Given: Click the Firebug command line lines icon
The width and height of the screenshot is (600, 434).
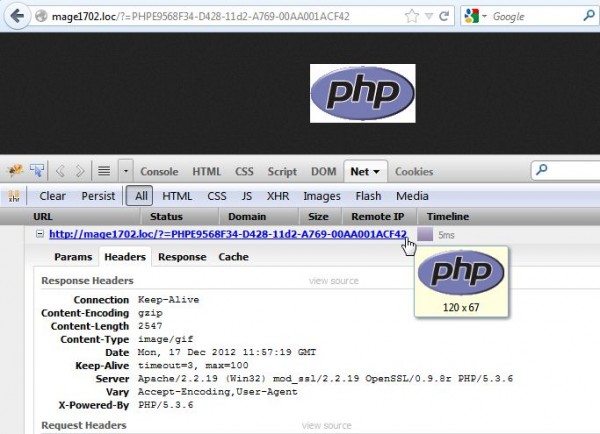Looking at the screenshot, I should pyautogui.click(x=104, y=171).
